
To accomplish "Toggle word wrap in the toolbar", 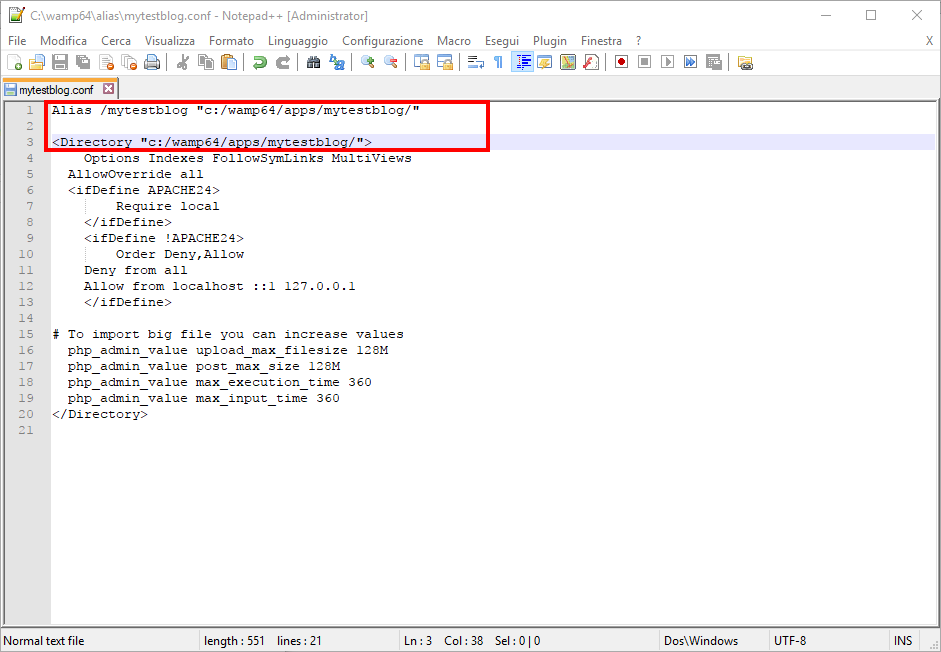I will coord(476,62).
